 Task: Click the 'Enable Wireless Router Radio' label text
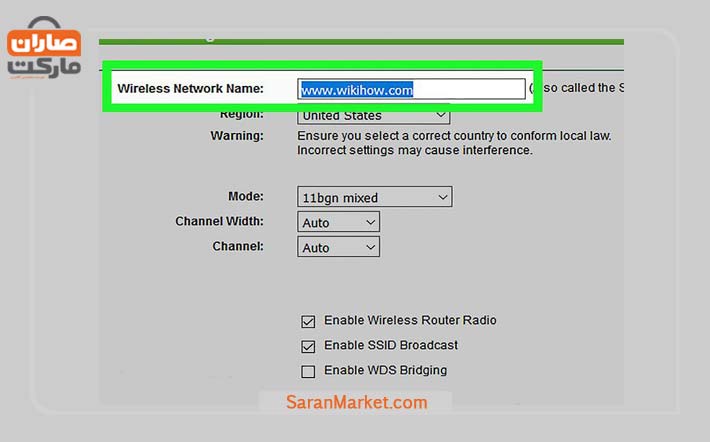pos(410,321)
